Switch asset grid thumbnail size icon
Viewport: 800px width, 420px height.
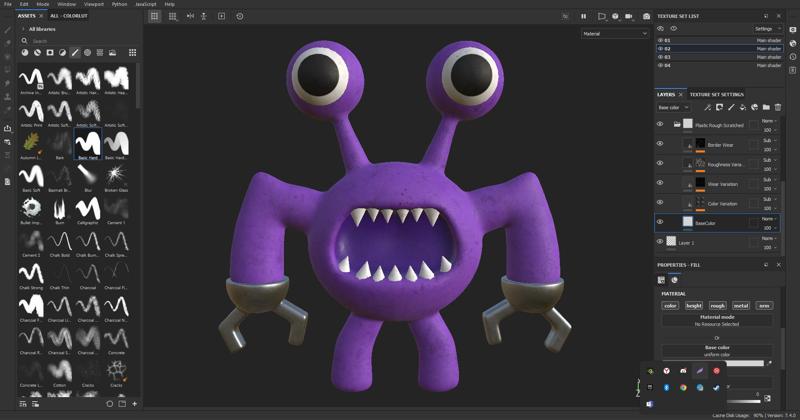(x=133, y=53)
